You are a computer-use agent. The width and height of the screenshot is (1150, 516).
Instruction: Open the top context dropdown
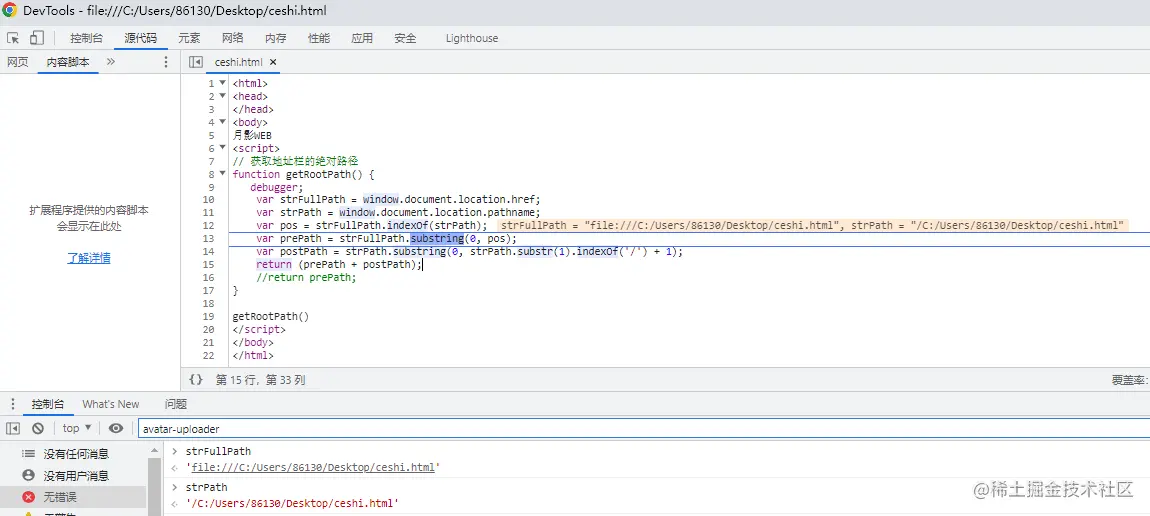click(x=77, y=428)
